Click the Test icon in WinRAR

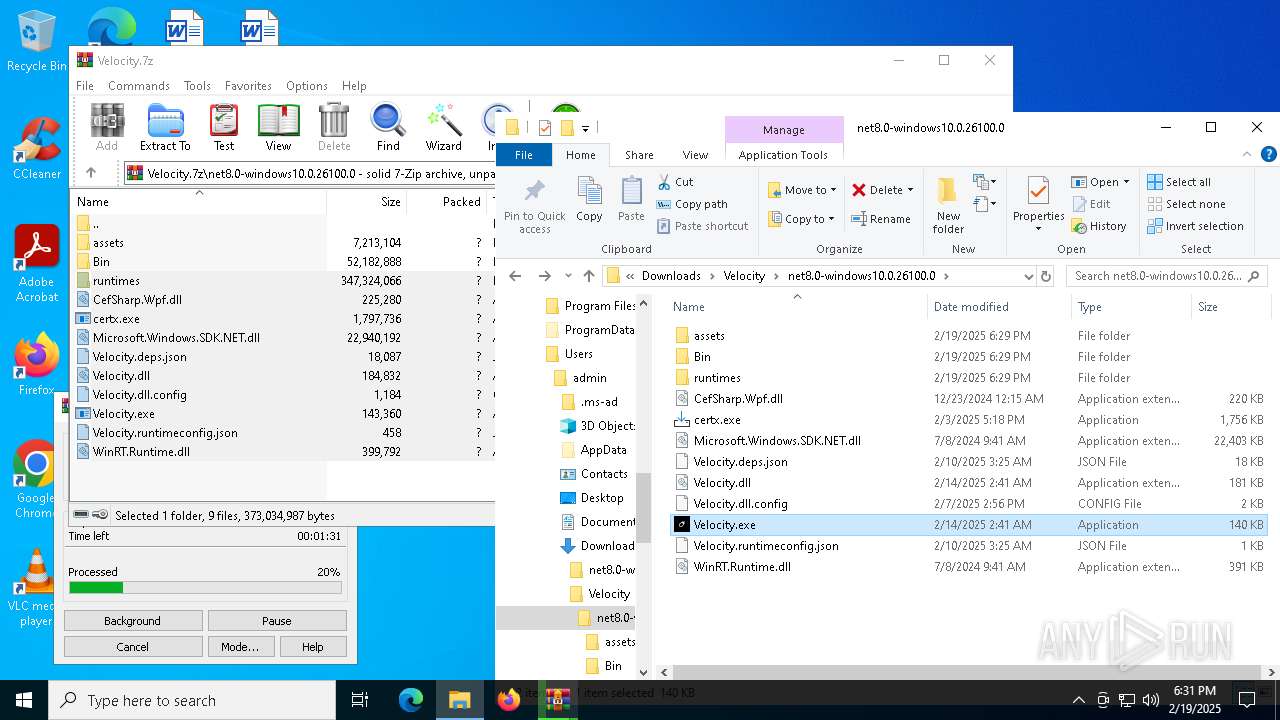click(224, 127)
